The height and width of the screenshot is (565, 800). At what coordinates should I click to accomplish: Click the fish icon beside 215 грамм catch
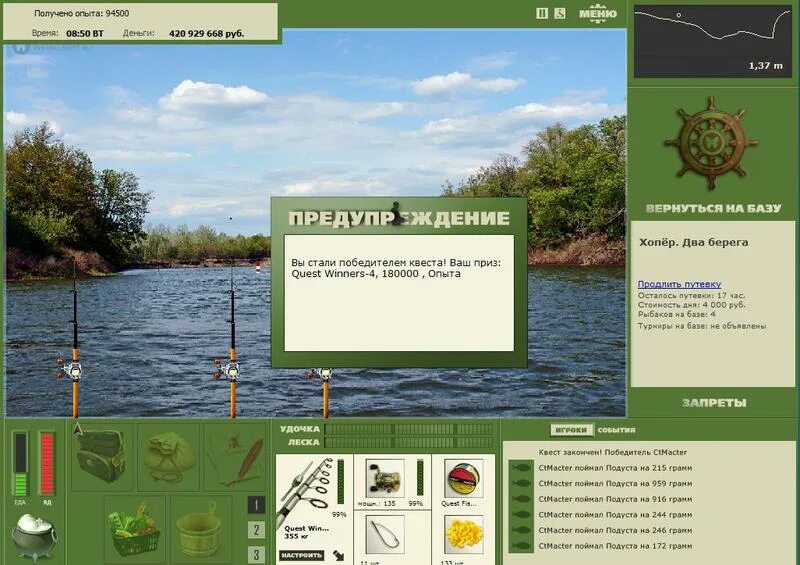pos(521,468)
